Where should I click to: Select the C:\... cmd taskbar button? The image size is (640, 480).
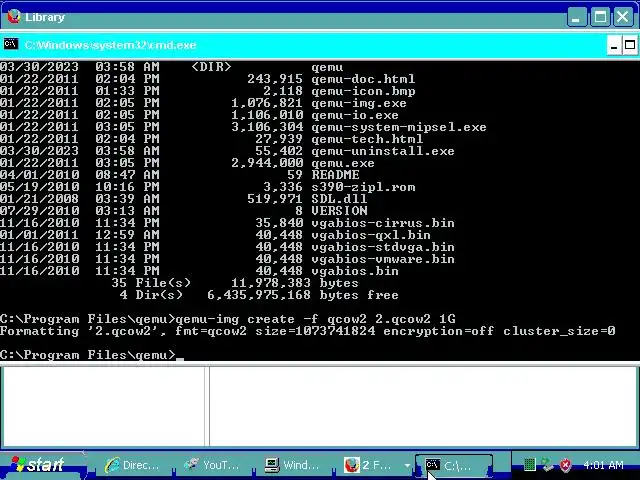click(x=453, y=465)
